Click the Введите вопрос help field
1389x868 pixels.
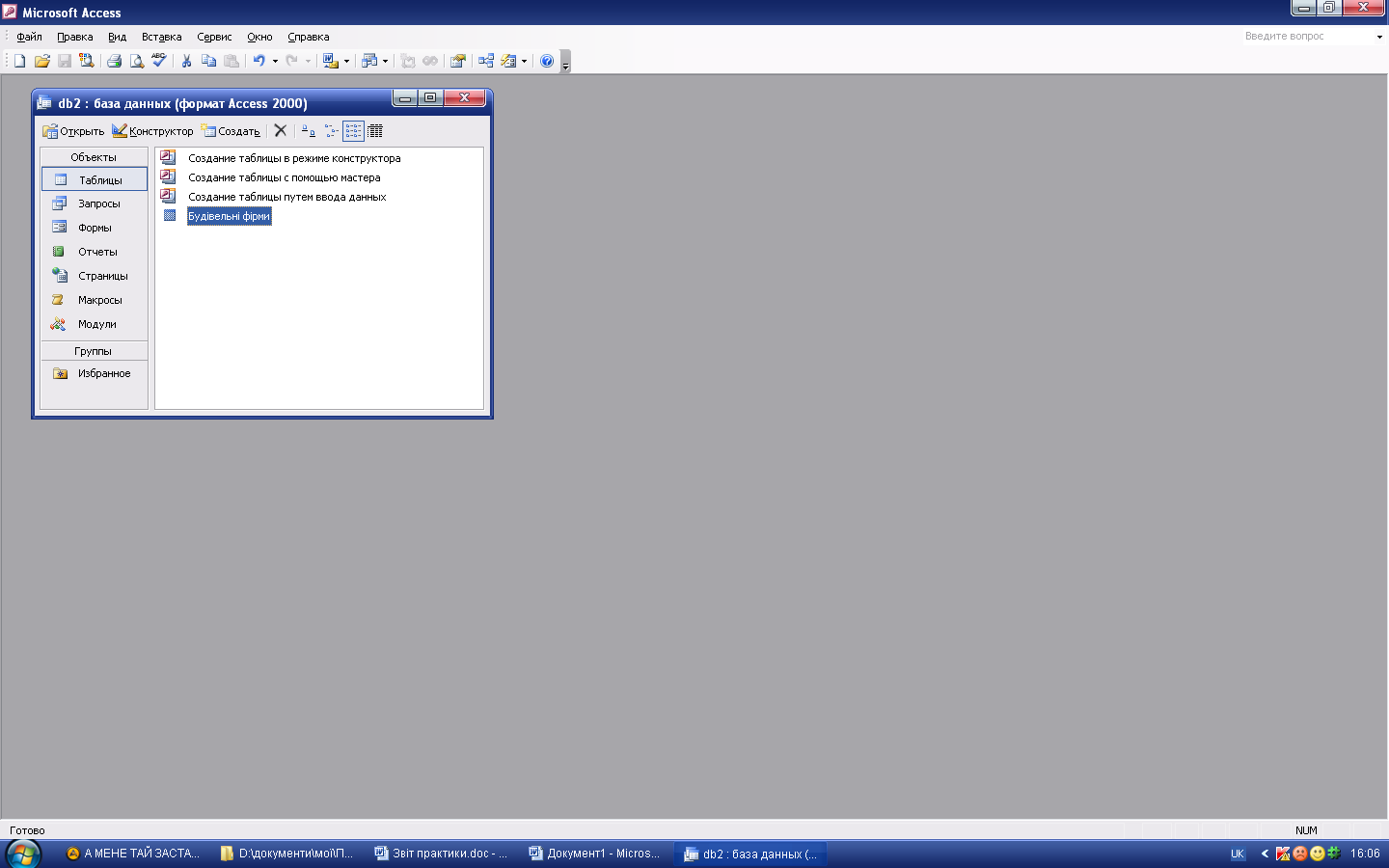tap(1306, 37)
